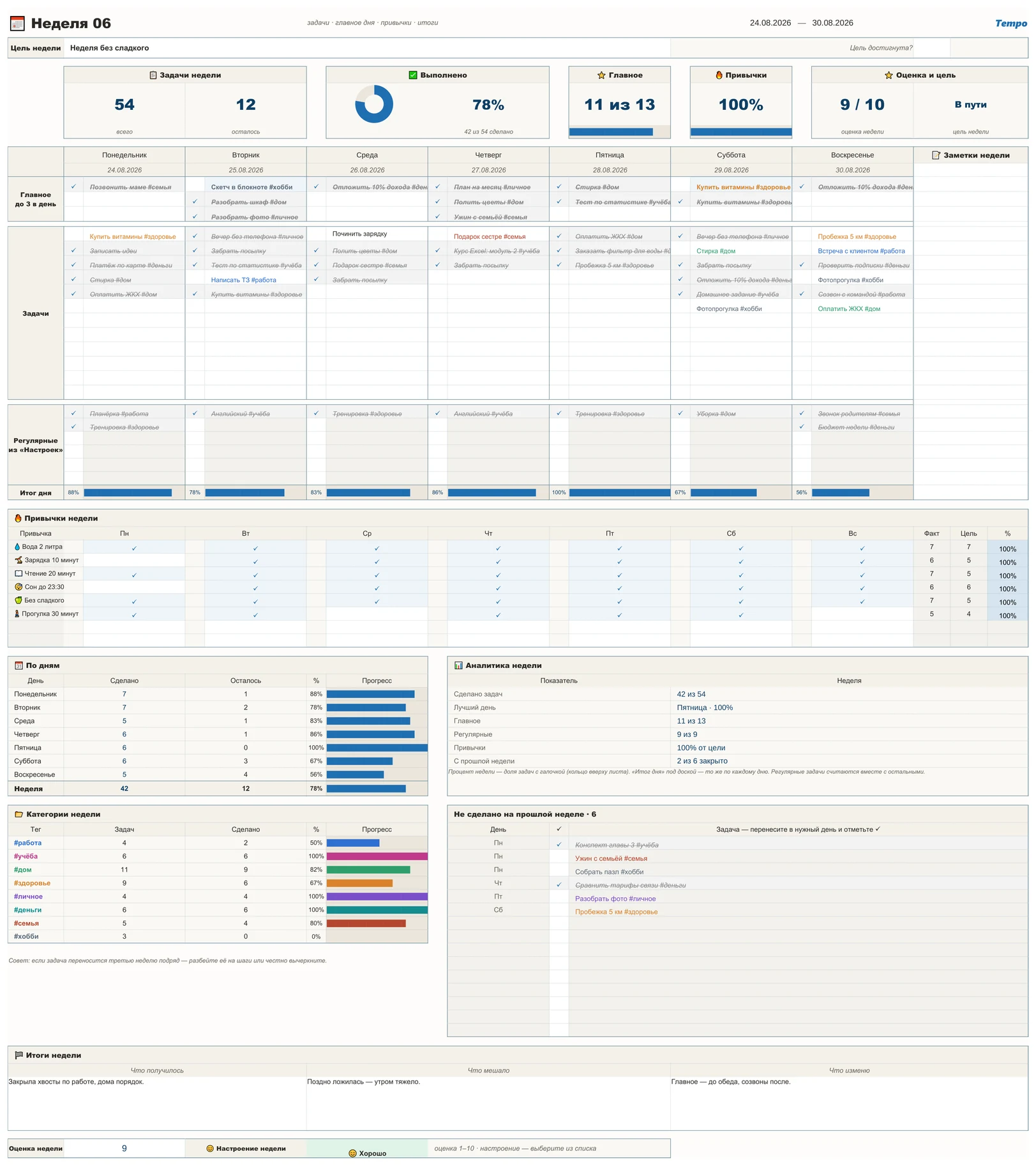This screenshot has width=1036, height=1166.
Task: Click the Что получилось text area
Action: (157, 1103)
